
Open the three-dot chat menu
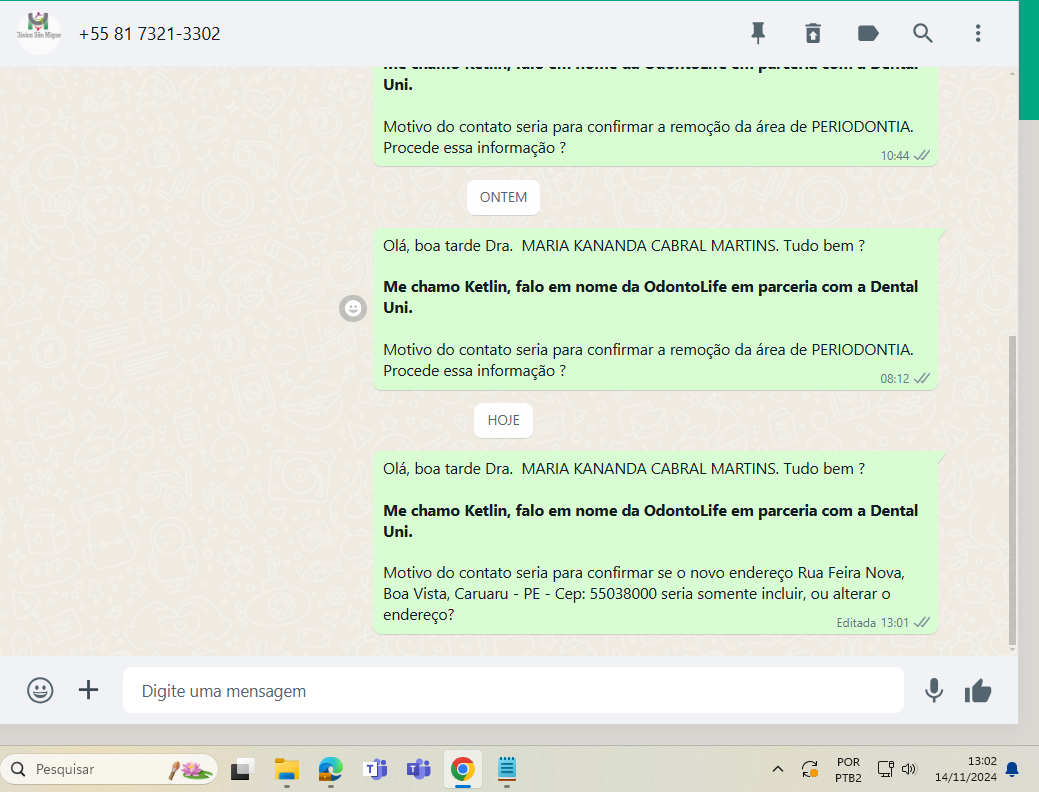pos(978,33)
